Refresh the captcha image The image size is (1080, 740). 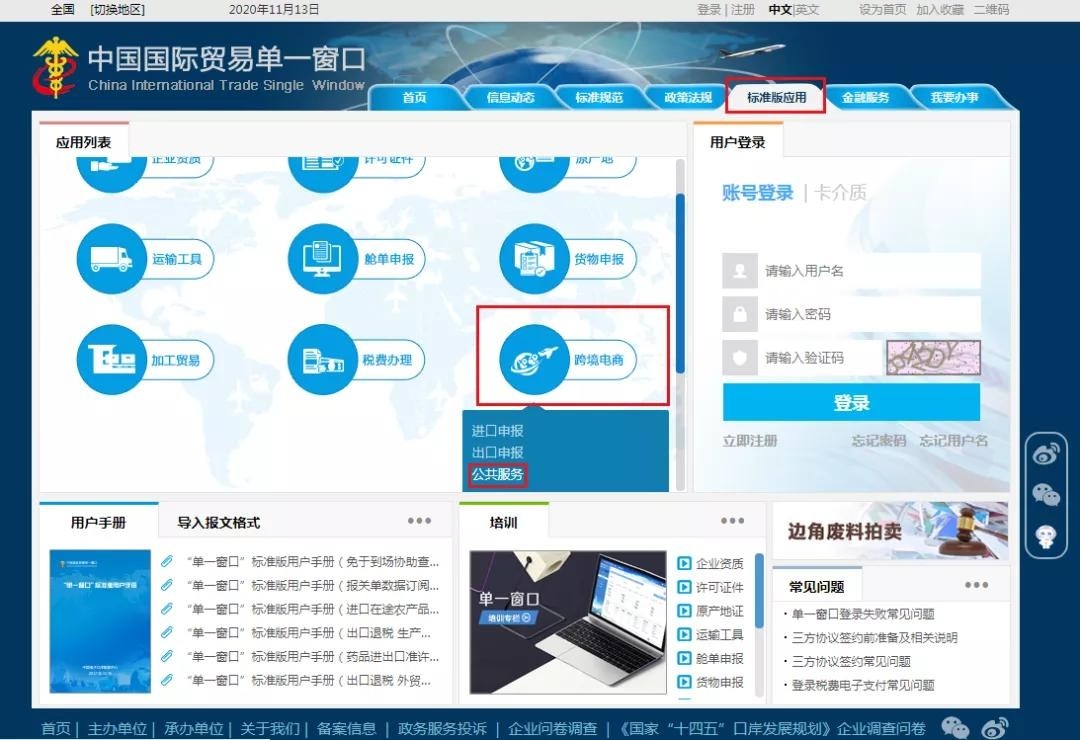(x=933, y=358)
